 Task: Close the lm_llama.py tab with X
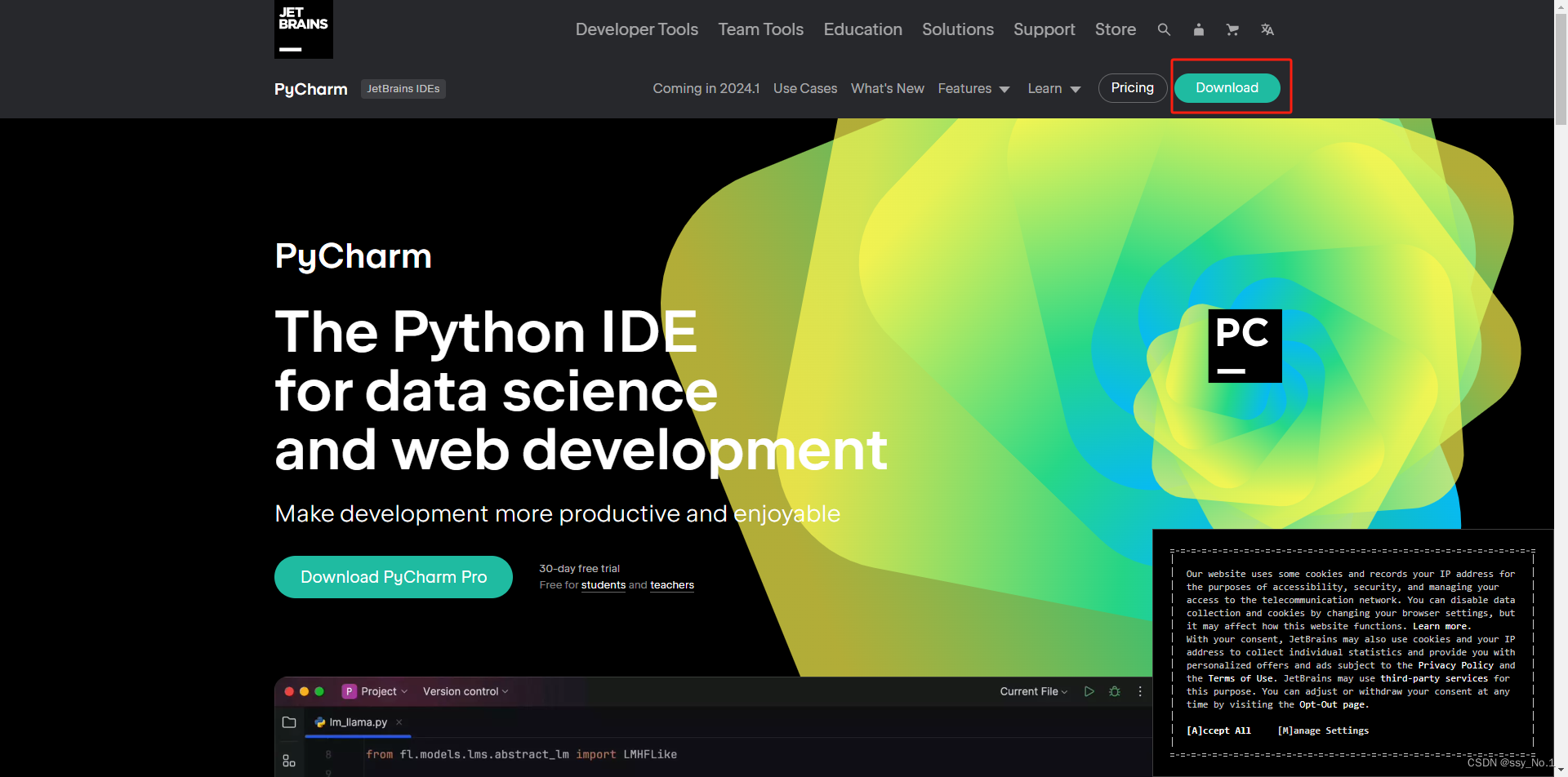pyautogui.click(x=399, y=722)
